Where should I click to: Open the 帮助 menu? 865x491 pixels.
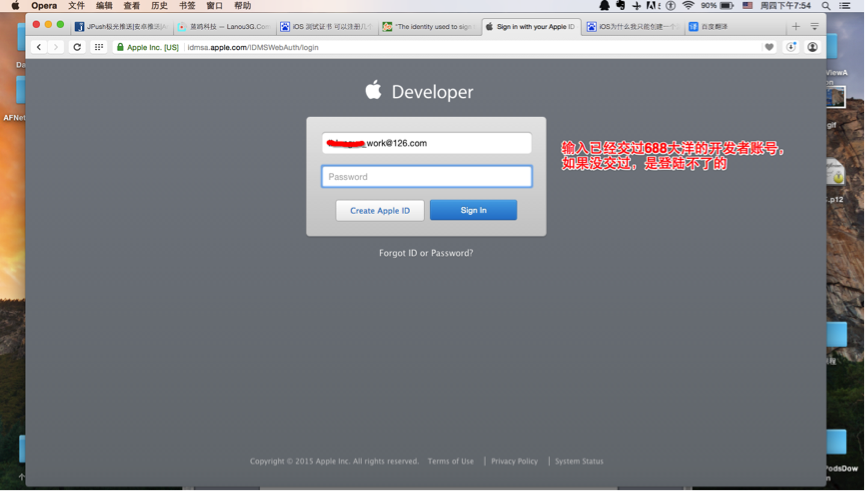242,6
